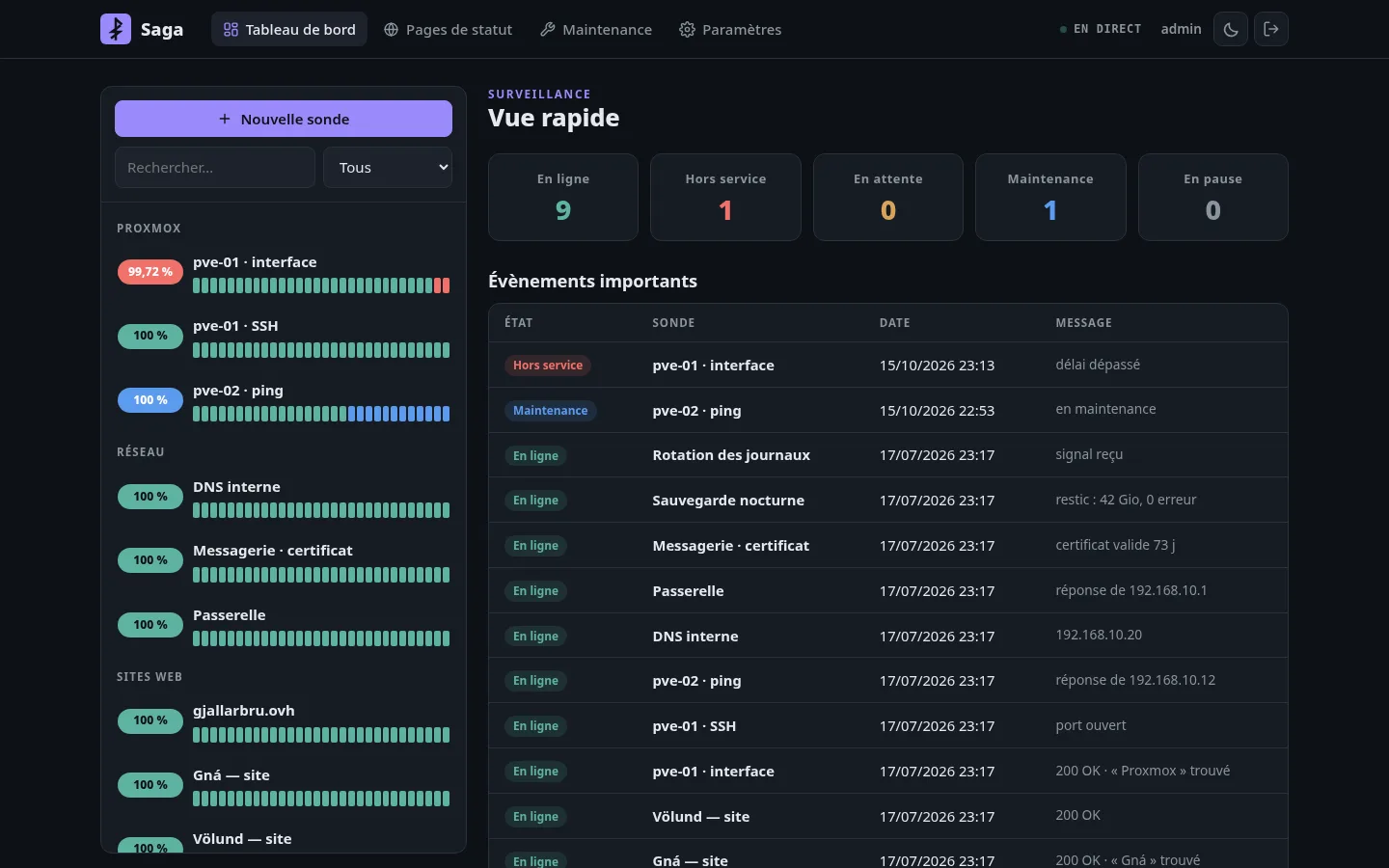Open DNS interne probe in sidebar
The image size is (1389, 868).
pos(284,499)
